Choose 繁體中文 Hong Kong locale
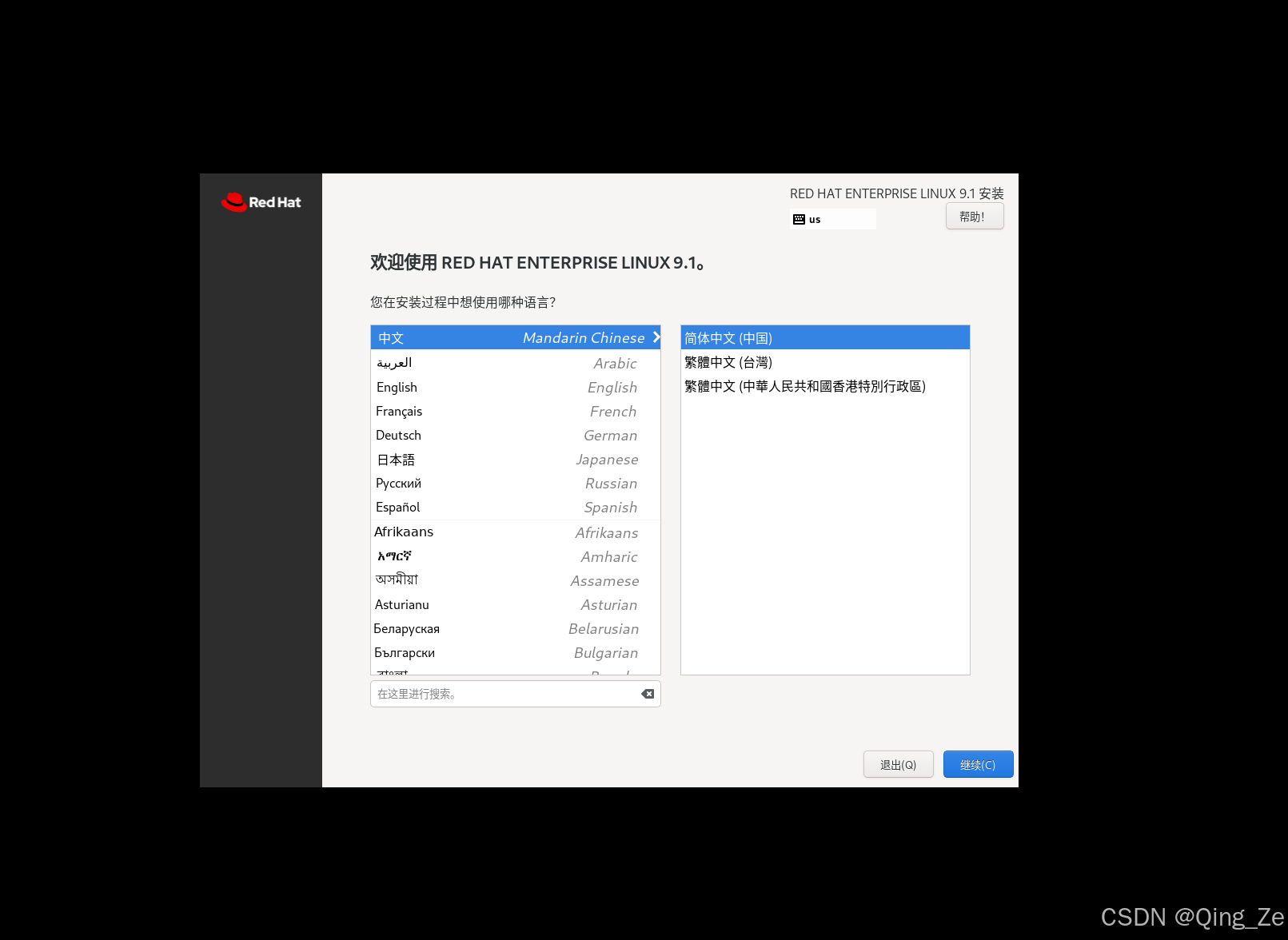Viewport: 1288px width, 940px height. 825,386
